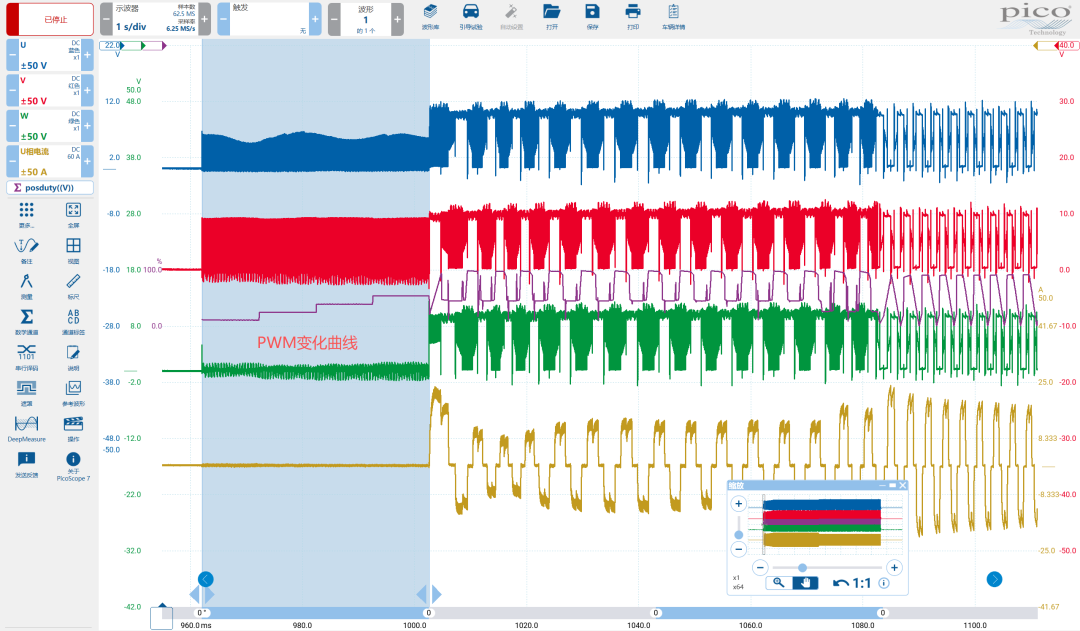Open the Notes (备注) tool
1080x631 pixels.
pyautogui.click(x=26, y=251)
